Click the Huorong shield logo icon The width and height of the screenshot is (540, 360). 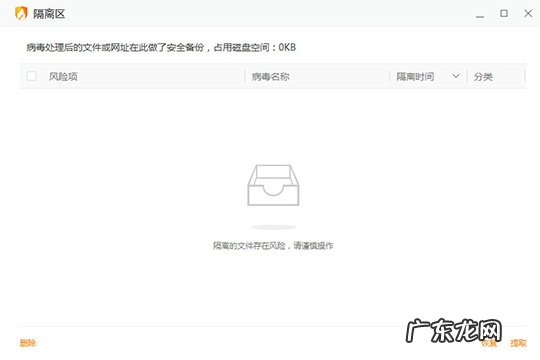pos(21,13)
